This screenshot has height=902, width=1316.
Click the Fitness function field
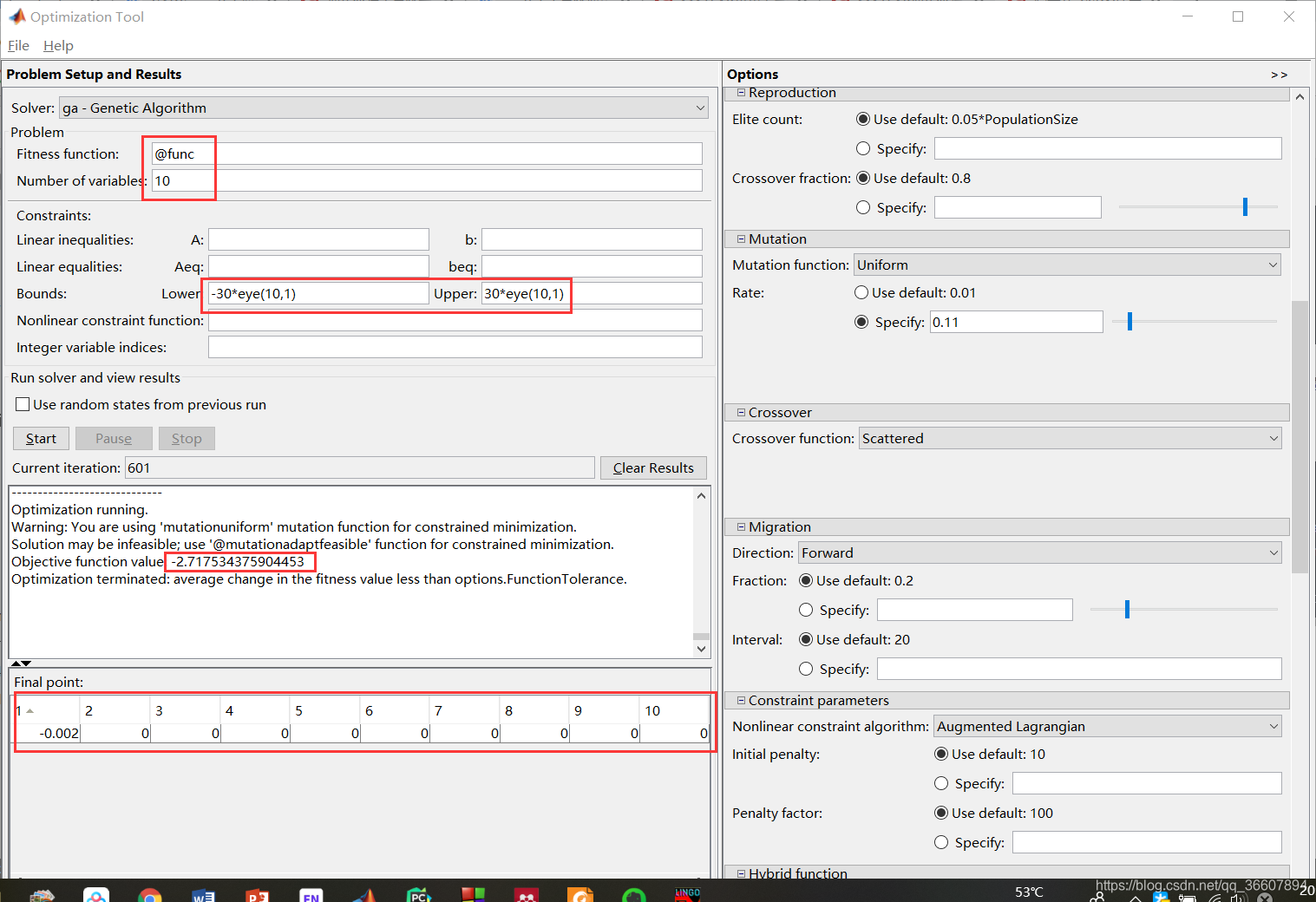pyautogui.click(x=426, y=154)
